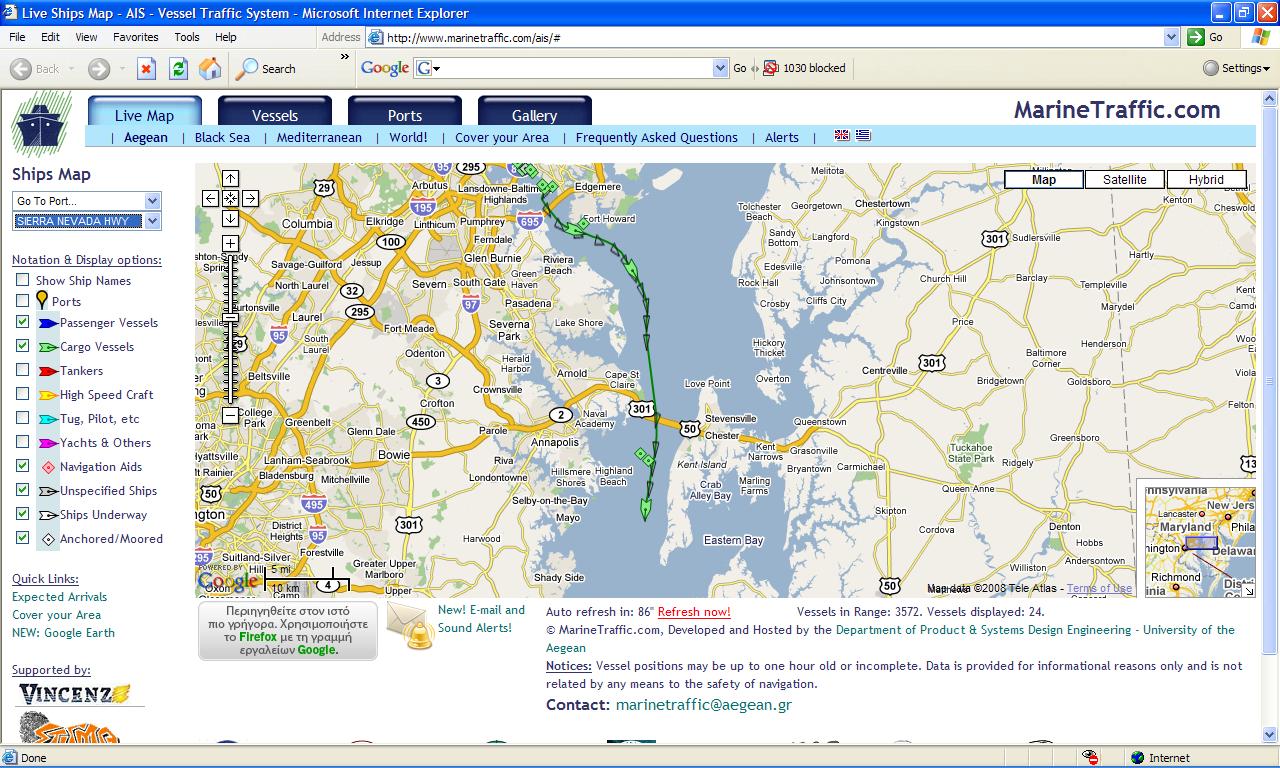The image size is (1280, 768).
Task: Open the Go To Port dropdown
Action: (x=86, y=201)
